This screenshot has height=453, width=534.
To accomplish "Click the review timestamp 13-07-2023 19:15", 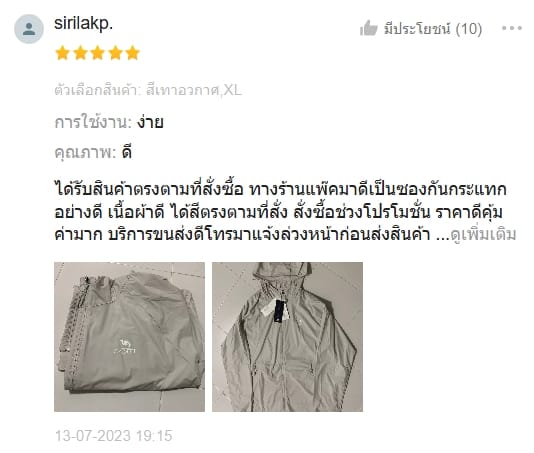I will click(114, 436).
